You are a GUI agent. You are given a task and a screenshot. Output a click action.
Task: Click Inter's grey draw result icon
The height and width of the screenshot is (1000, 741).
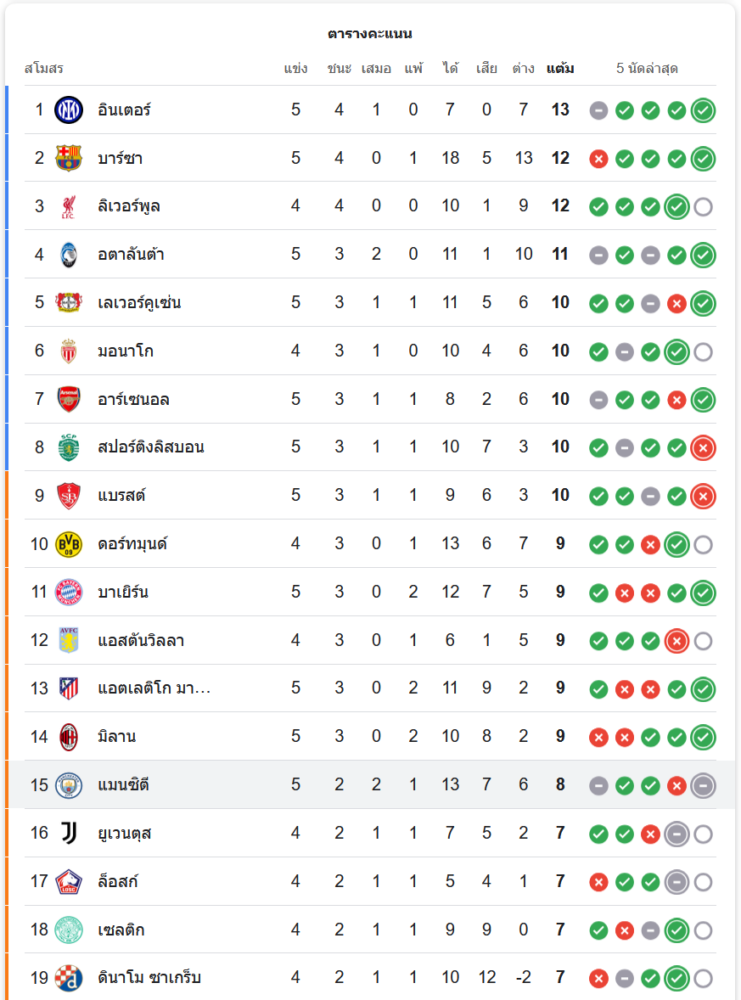tap(599, 110)
